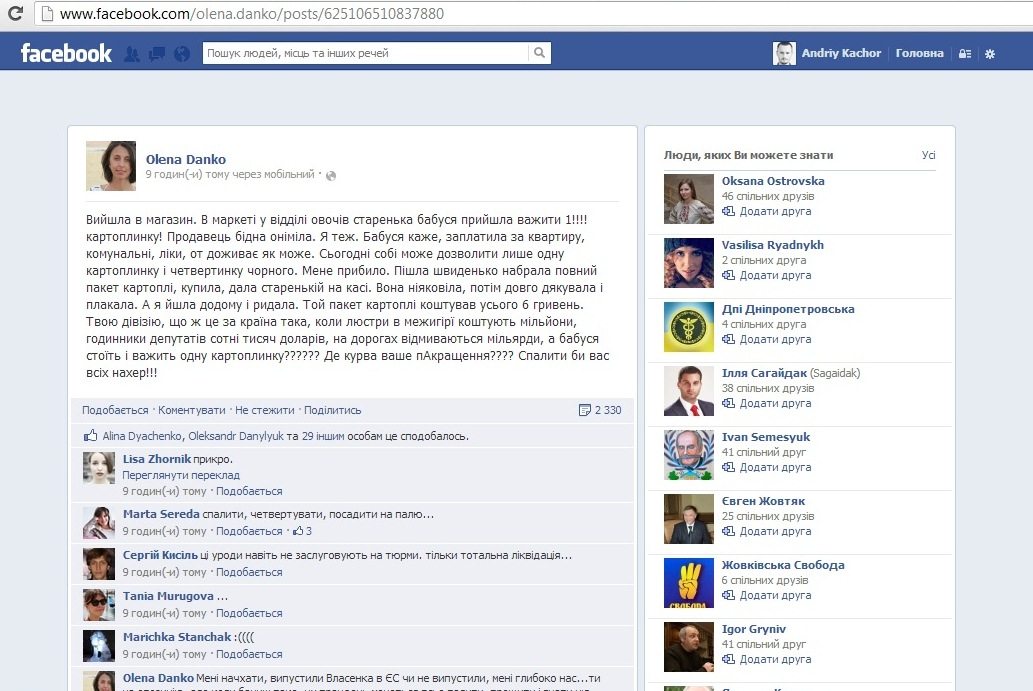Open Сергій Кисіль's profile link

(x=160, y=555)
